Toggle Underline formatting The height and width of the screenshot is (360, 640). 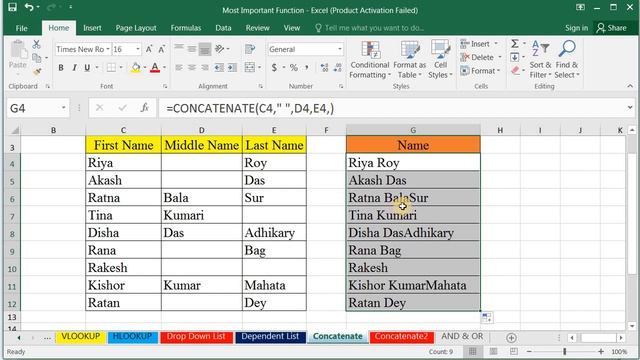[87, 68]
